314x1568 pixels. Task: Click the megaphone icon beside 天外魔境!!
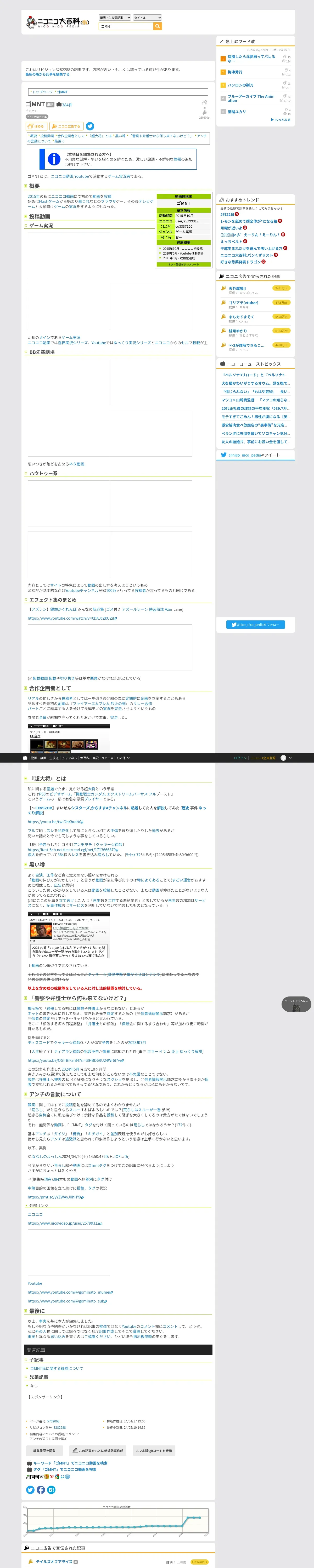coord(223,289)
